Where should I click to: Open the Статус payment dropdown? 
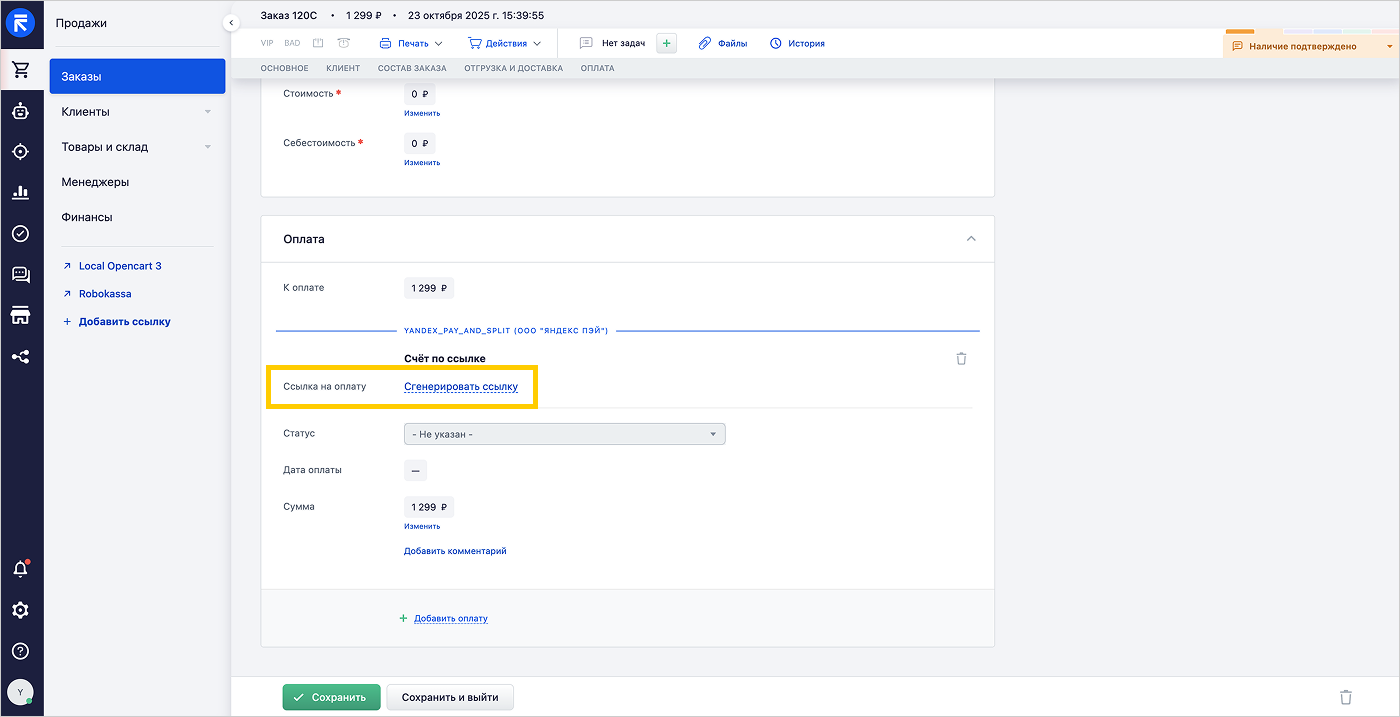click(x=564, y=434)
